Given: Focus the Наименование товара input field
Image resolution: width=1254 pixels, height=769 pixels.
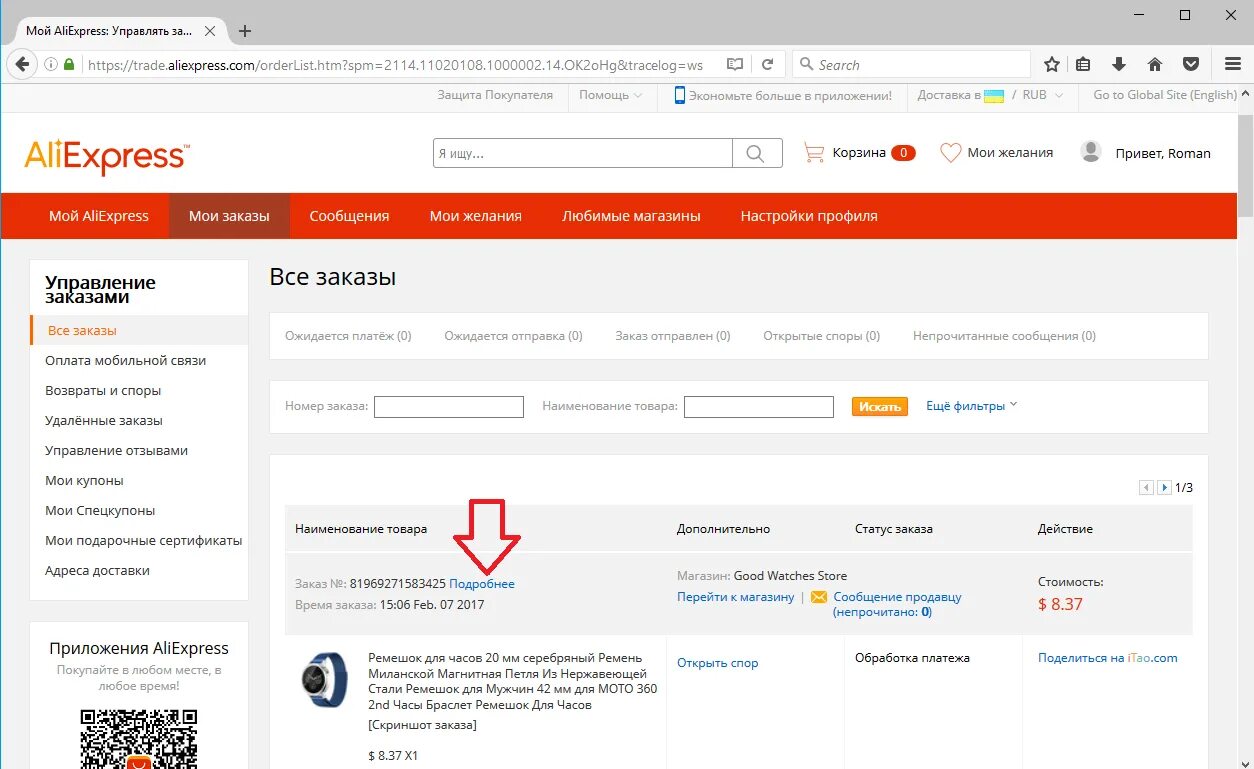Looking at the screenshot, I should tap(759, 407).
